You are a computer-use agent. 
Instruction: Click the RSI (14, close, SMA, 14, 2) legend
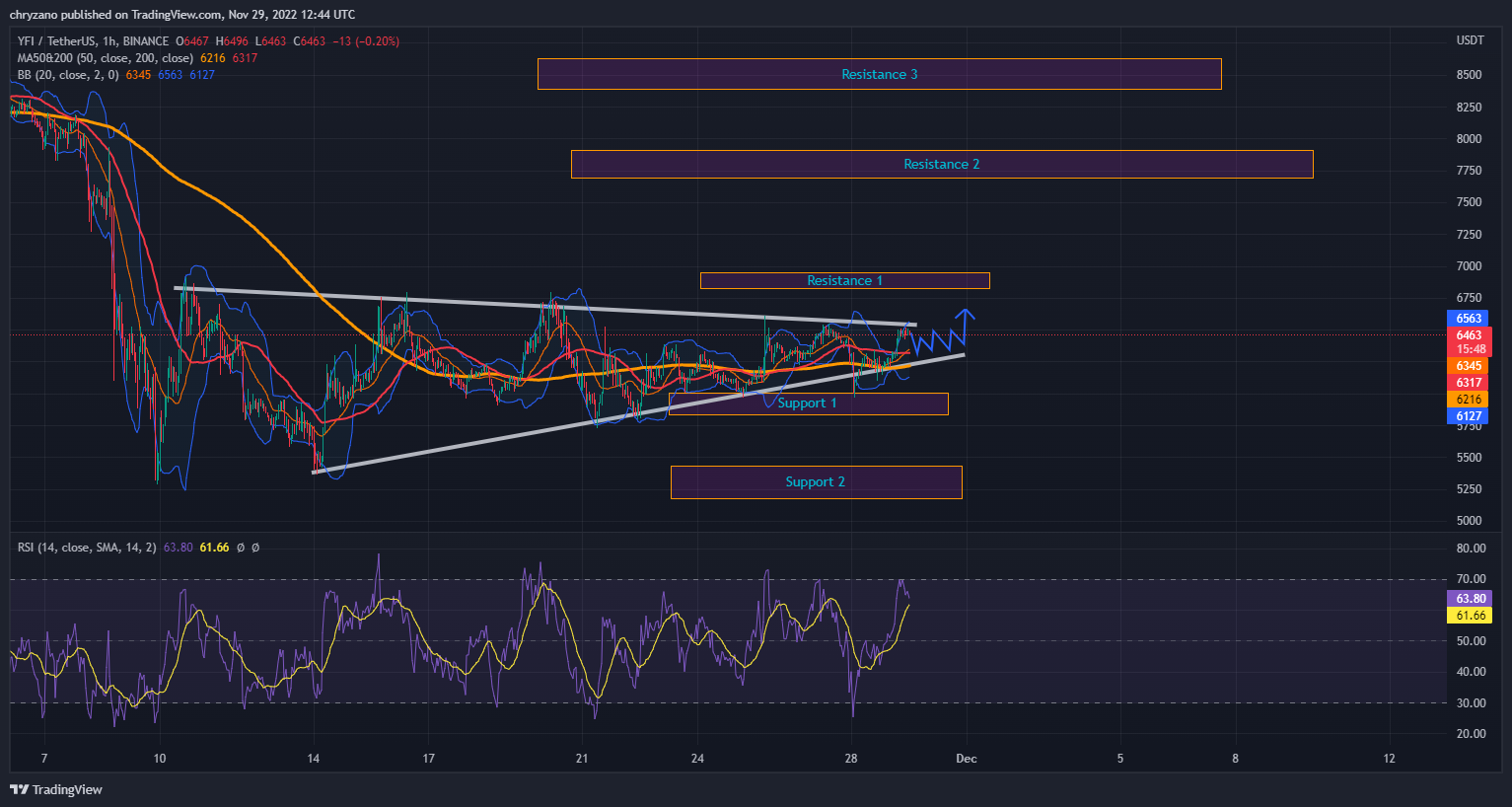pos(89,547)
